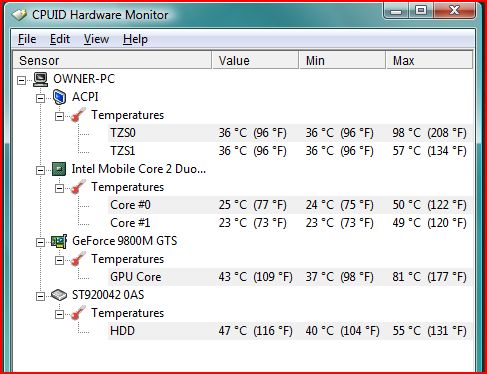Open the Help menu
The image size is (487, 374).
click(x=135, y=39)
